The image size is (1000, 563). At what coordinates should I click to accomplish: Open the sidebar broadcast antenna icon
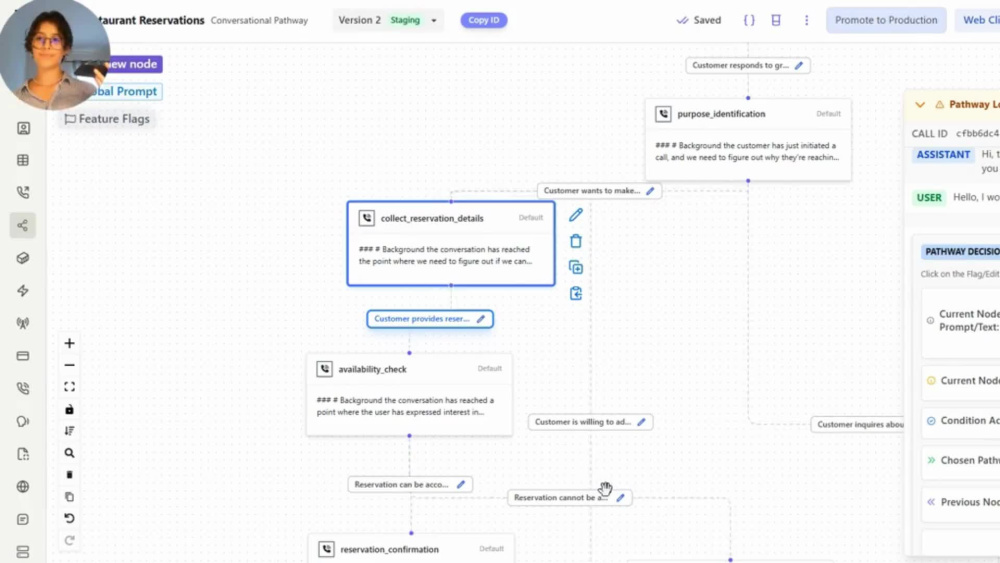[23, 323]
